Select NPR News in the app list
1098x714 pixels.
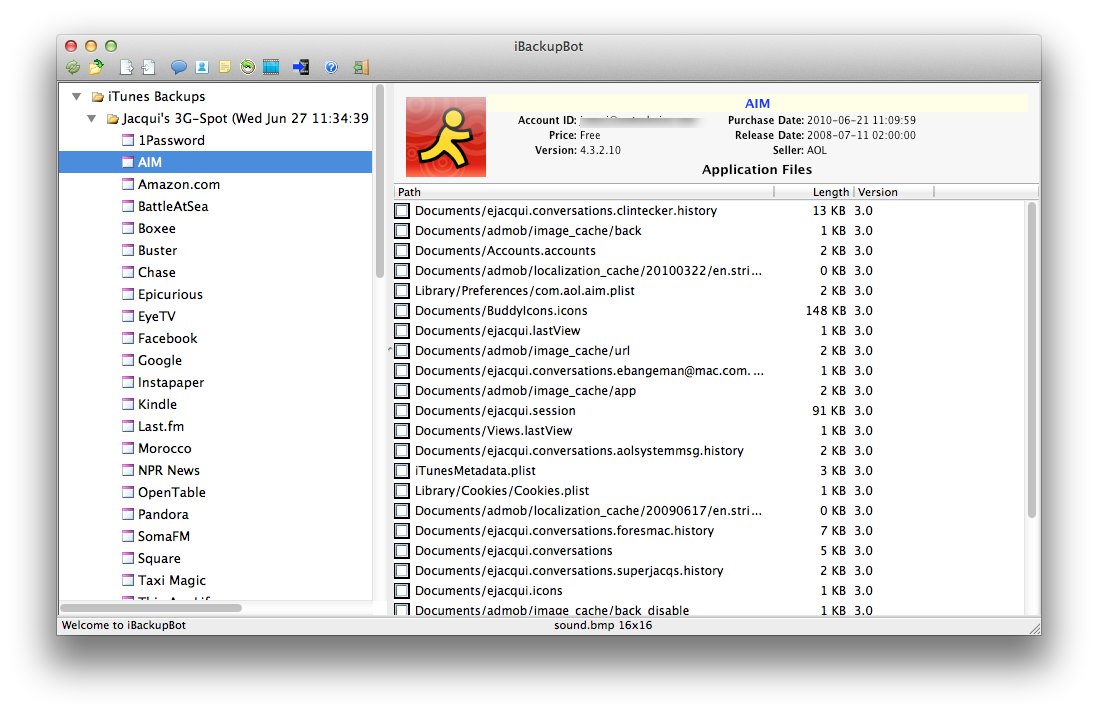pyautogui.click(x=169, y=470)
